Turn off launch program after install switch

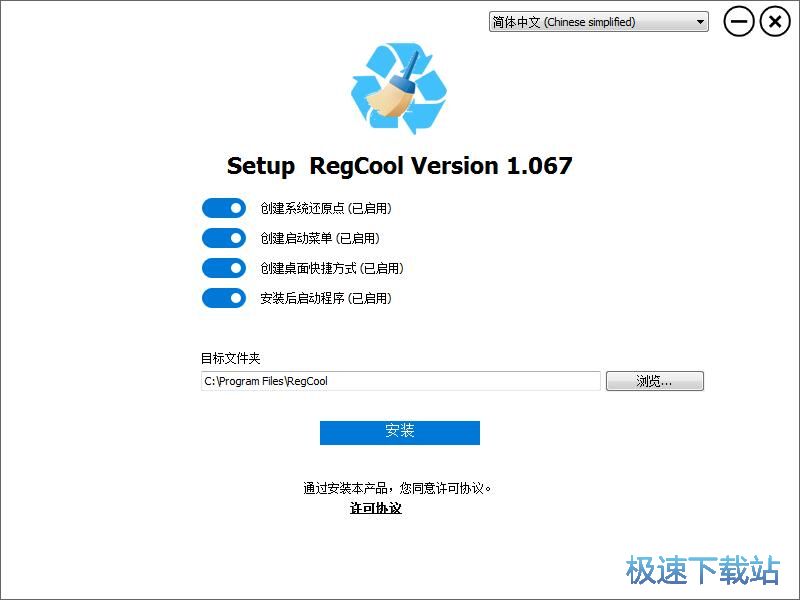point(223,298)
